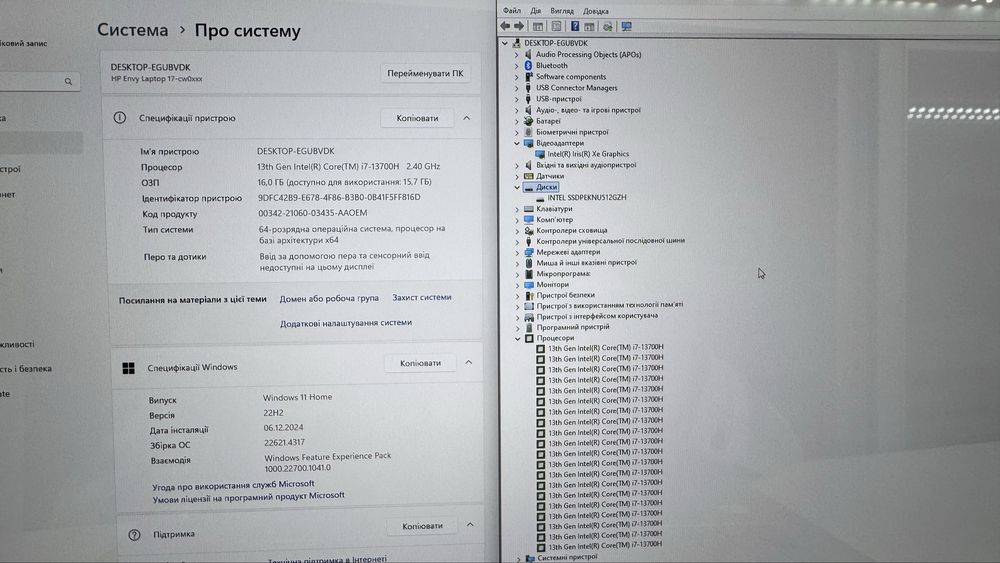Click the OS build value 22621.4317
Screen dimensions: 1000x563
coord(284,442)
